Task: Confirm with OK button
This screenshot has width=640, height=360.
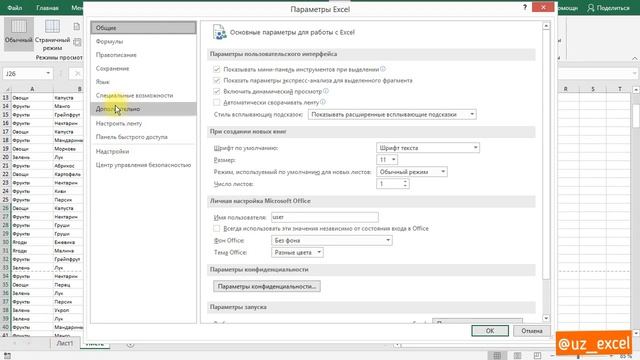Action: pos(490,331)
